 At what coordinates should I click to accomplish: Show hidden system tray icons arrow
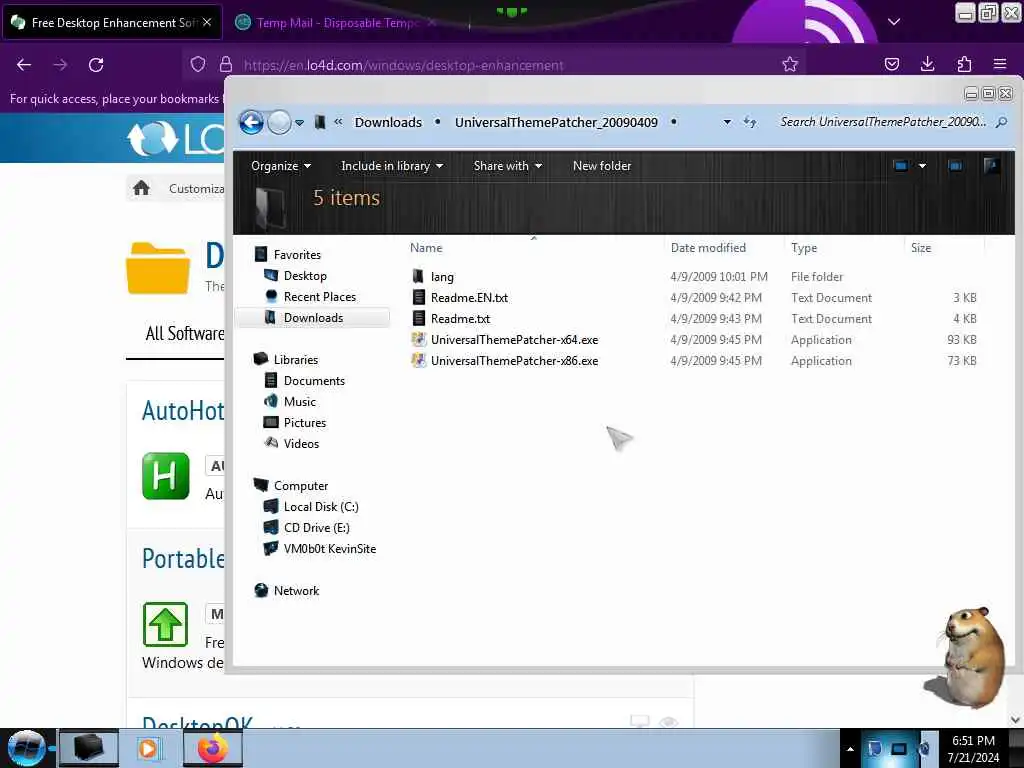tap(850, 748)
